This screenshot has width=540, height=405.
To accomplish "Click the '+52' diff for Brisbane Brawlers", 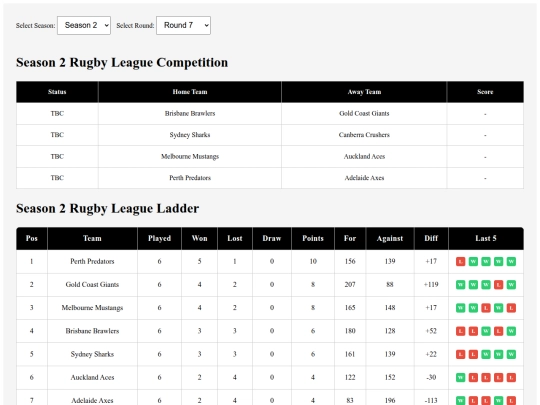I will point(431,331).
